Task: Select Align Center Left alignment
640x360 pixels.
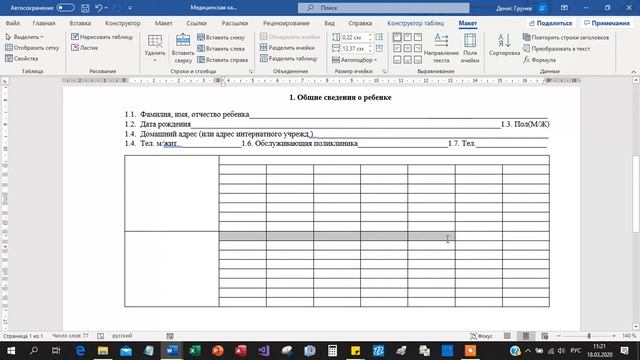Action: coord(397,49)
